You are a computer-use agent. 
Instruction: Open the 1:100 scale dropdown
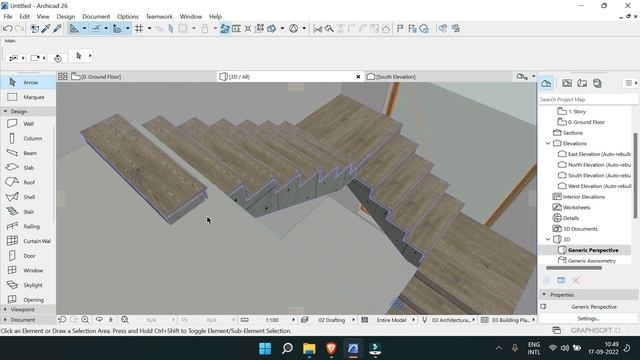pyautogui.click(x=293, y=320)
